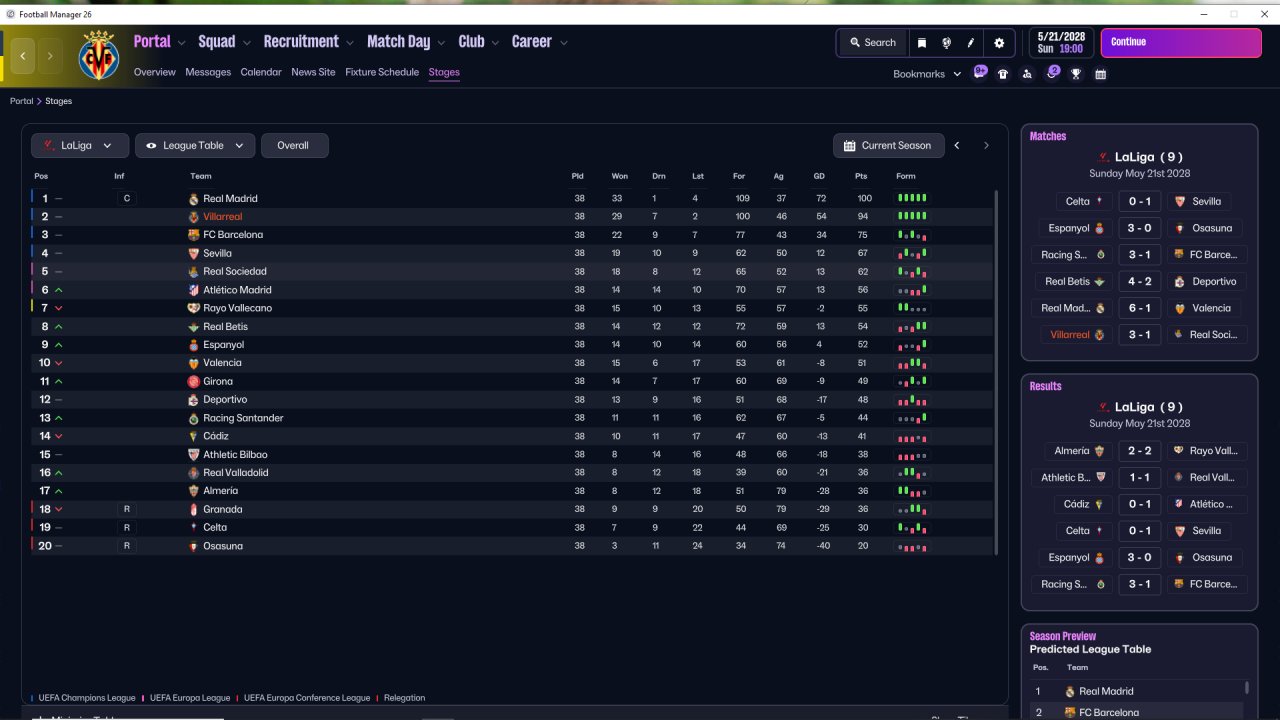
Task: Click Real Madrid crest in league table
Action: pyautogui.click(x=194, y=199)
